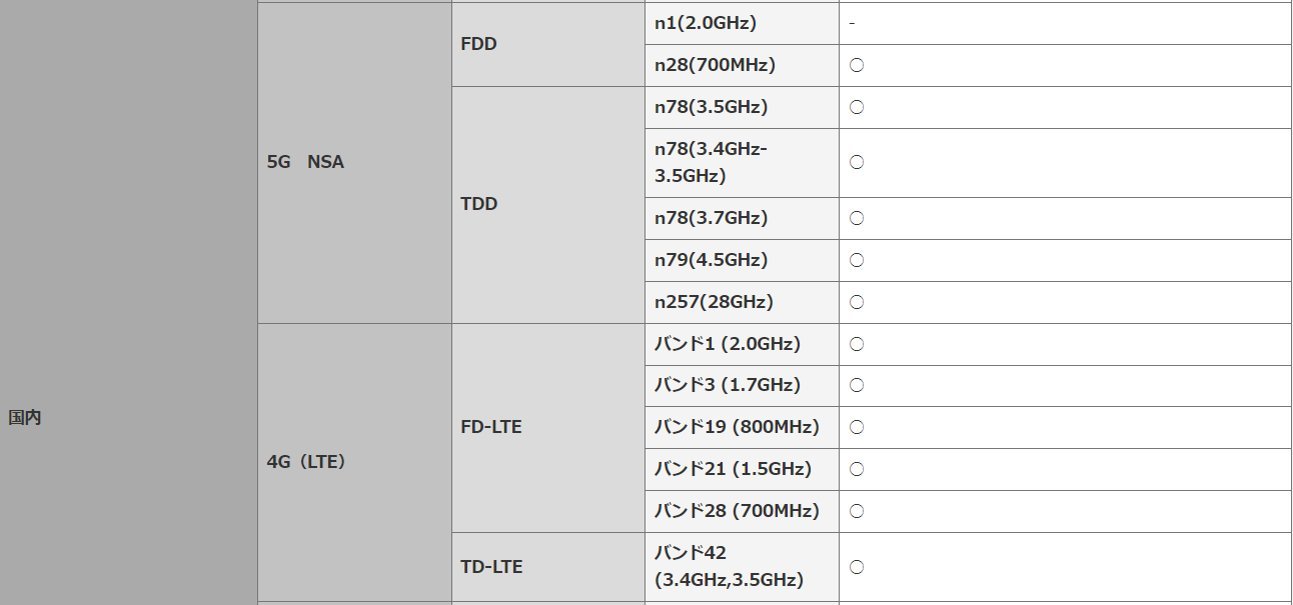Click the n28(700MHz) band label
This screenshot has width=1293, height=605.
[x=714, y=65]
